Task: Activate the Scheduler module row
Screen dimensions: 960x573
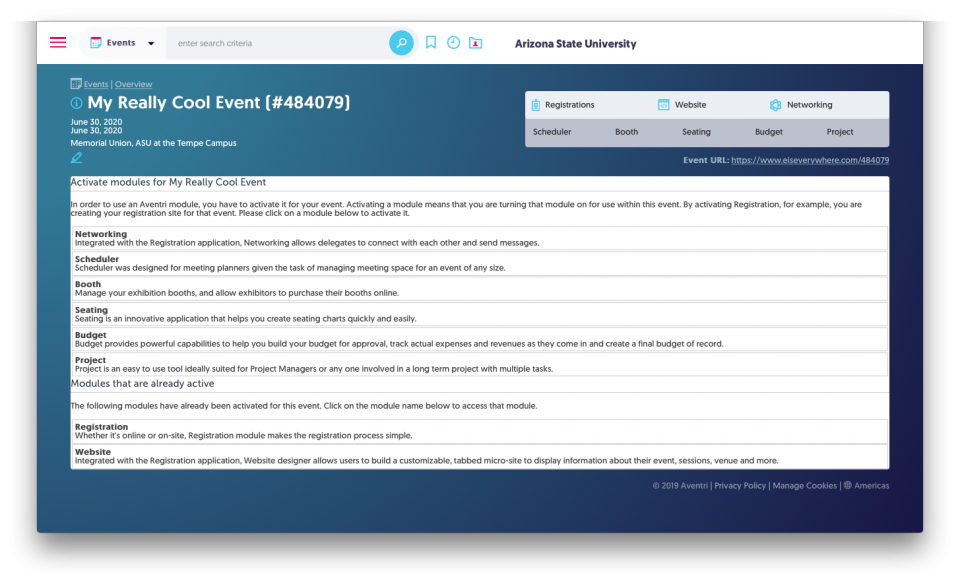Action: [479, 263]
